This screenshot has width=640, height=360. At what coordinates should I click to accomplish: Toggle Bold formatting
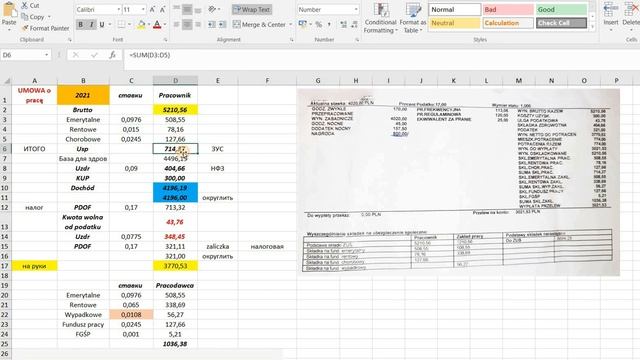pyautogui.click(x=80, y=24)
